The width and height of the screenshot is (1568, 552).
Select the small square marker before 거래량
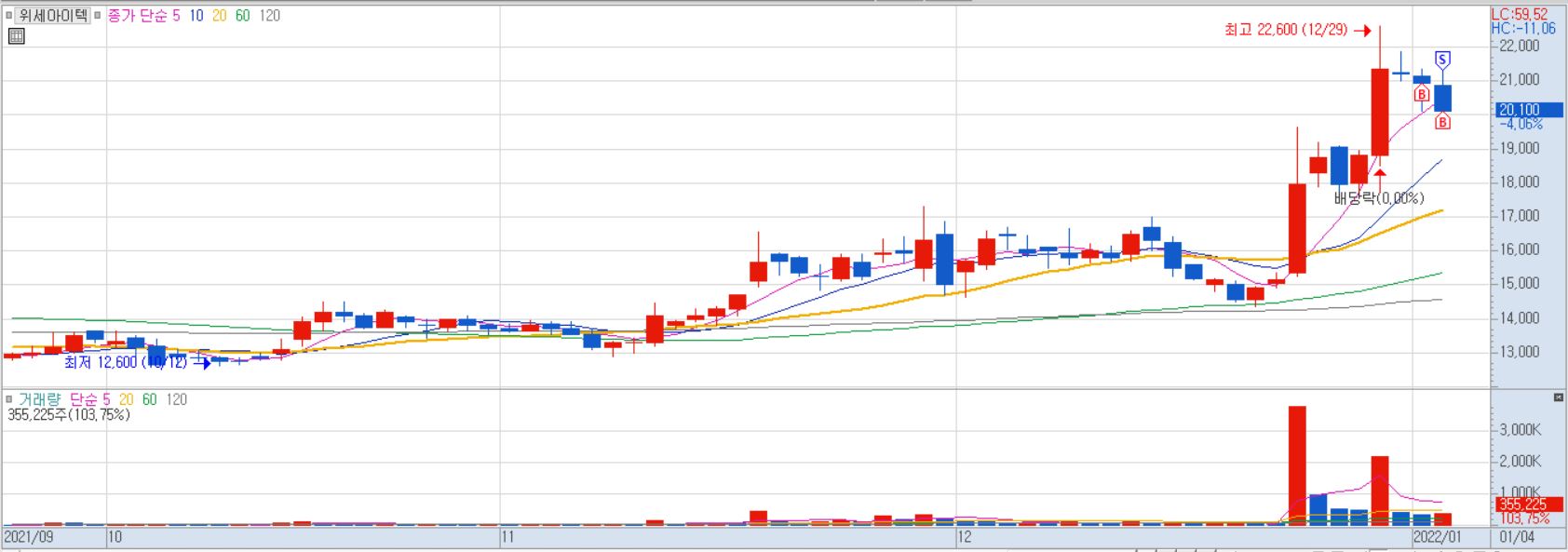pos(9,399)
